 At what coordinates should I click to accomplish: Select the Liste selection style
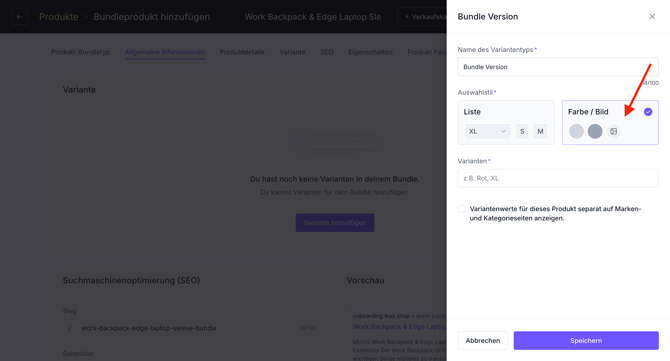(506, 123)
